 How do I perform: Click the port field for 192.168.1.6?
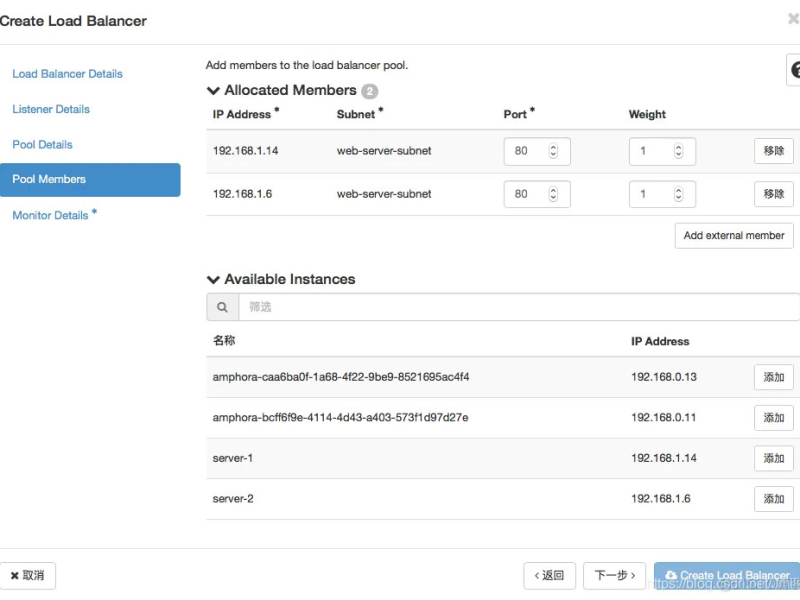click(x=537, y=194)
